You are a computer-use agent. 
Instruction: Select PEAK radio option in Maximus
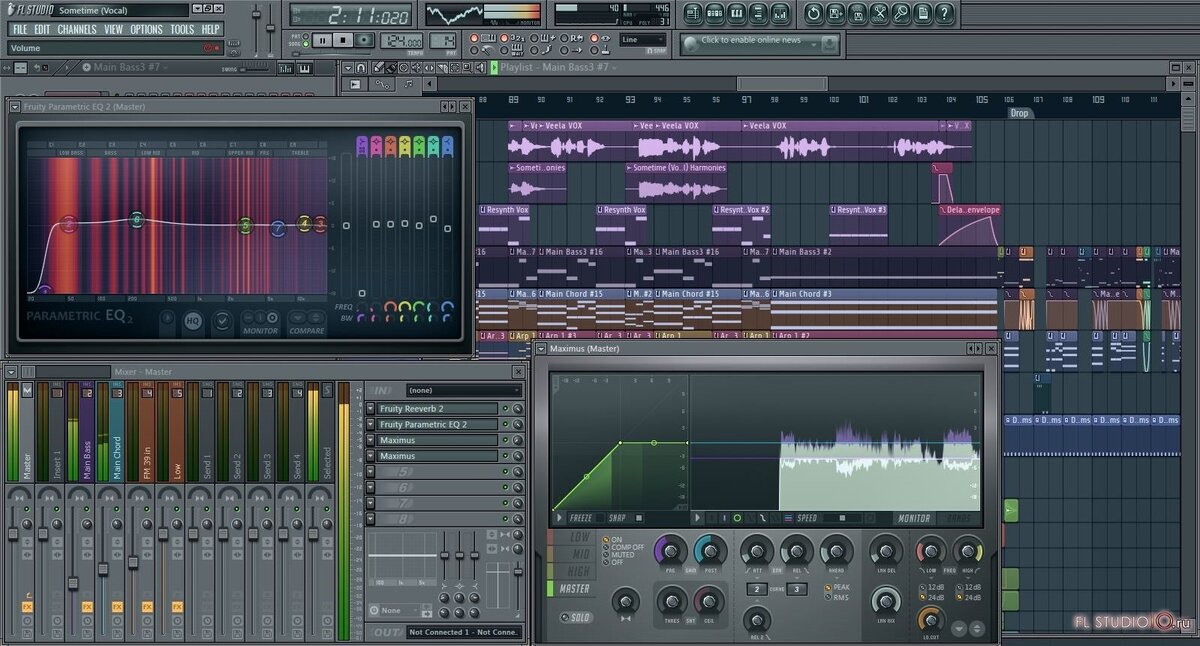click(x=837, y=587)
